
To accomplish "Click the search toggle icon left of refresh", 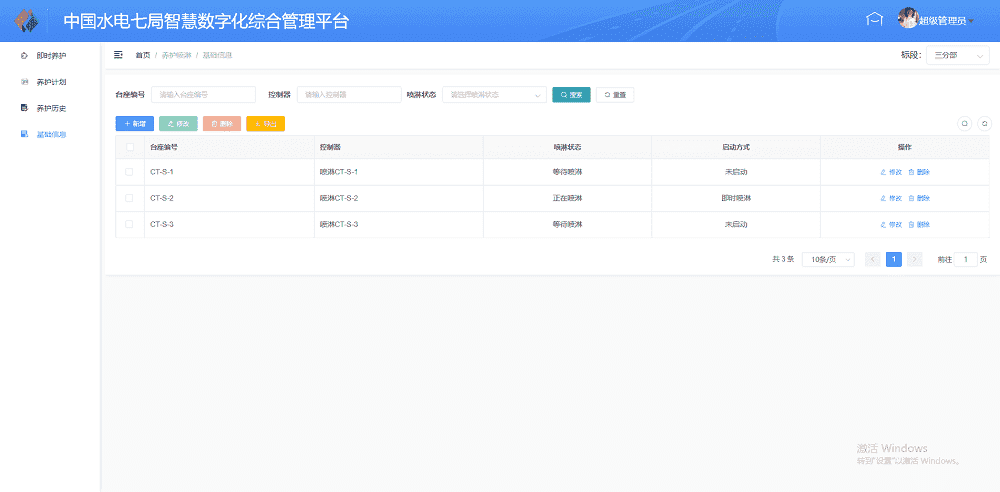I will [964, 124].
